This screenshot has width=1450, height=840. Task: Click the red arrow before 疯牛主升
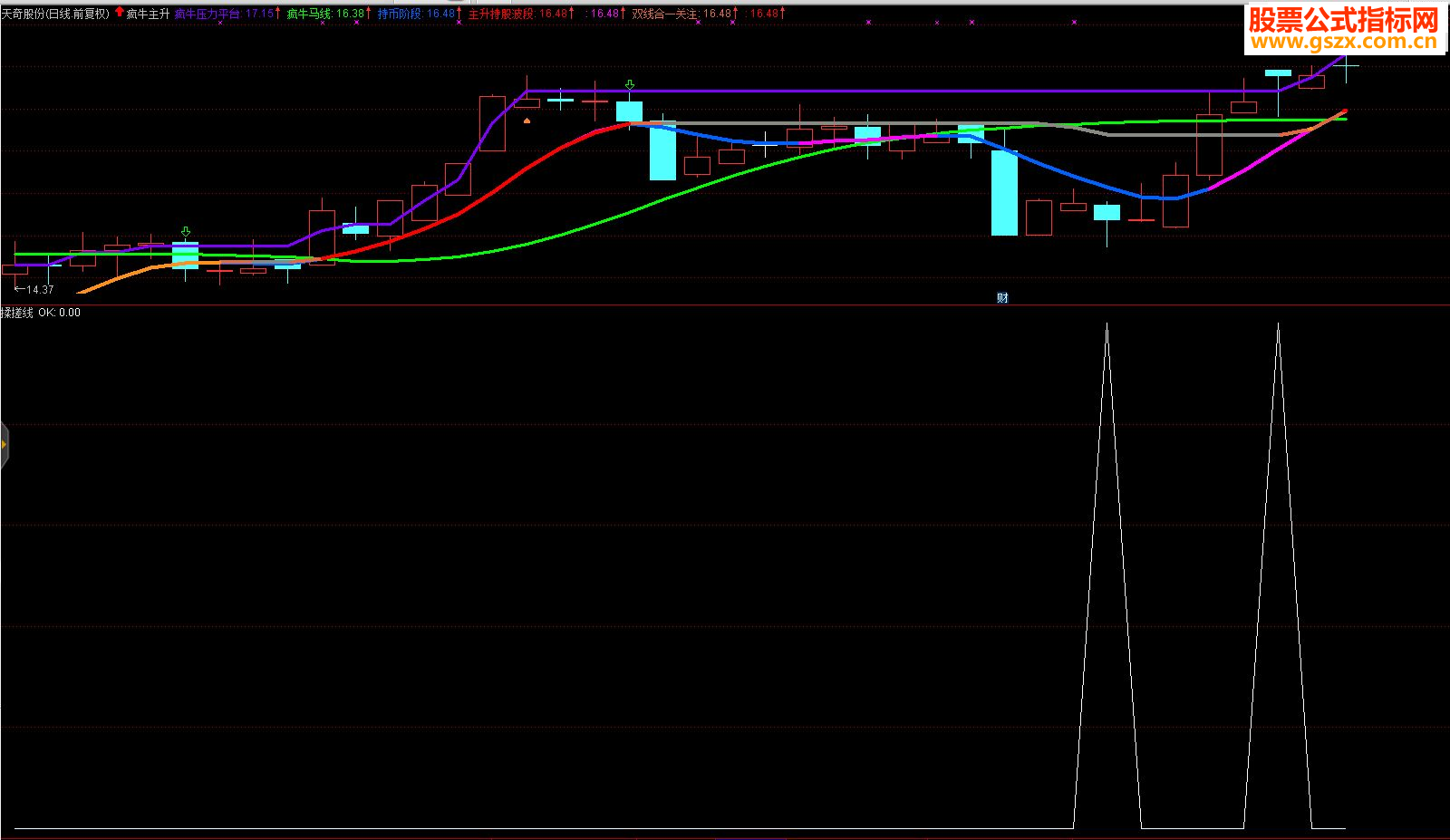(x=120, y=13)
